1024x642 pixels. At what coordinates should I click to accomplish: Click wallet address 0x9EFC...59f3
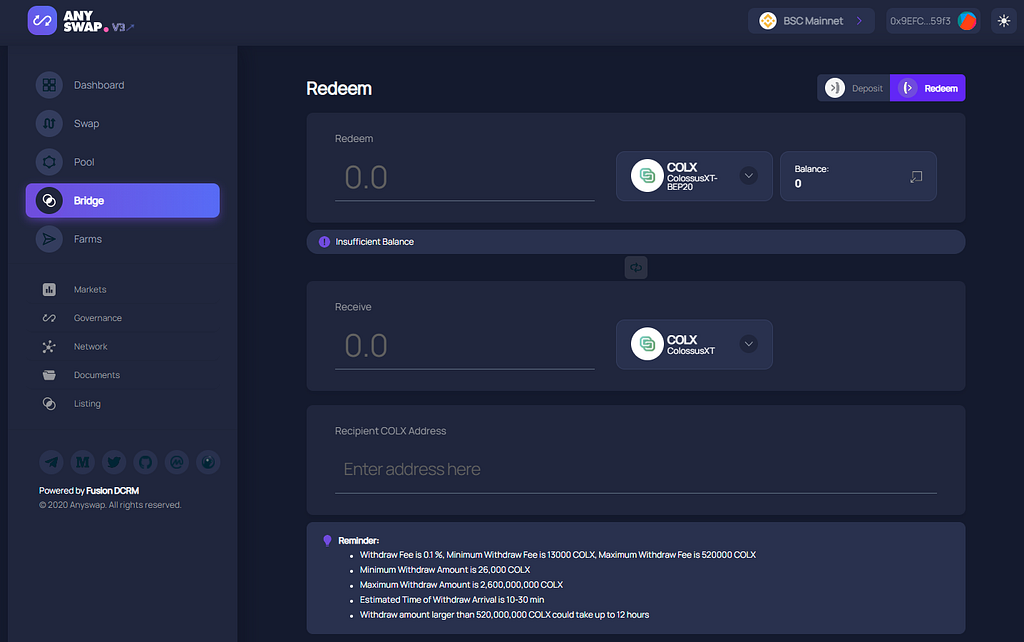point(932,21)
